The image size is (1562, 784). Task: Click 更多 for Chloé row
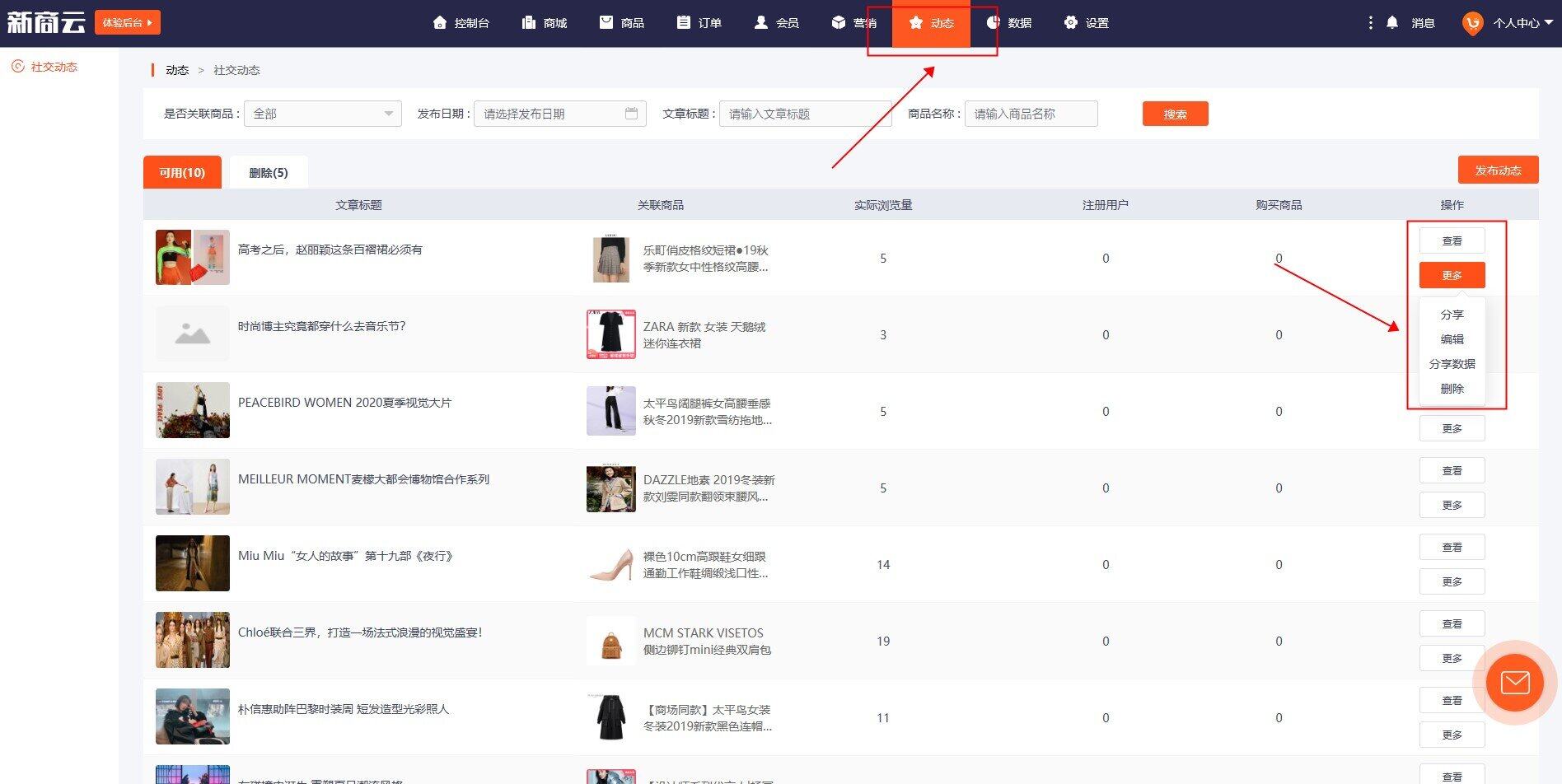[1452, 658]
